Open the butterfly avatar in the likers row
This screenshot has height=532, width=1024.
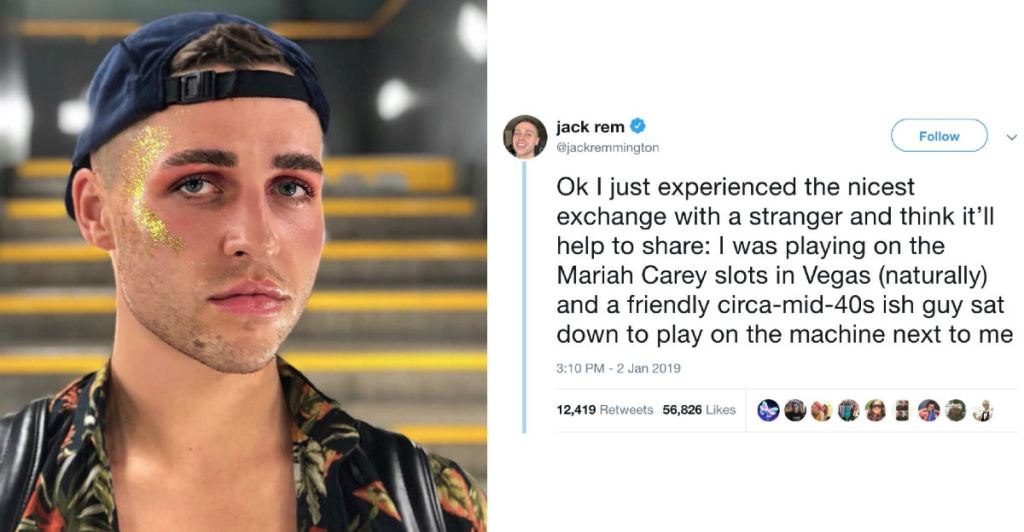(x=769, y=410)
